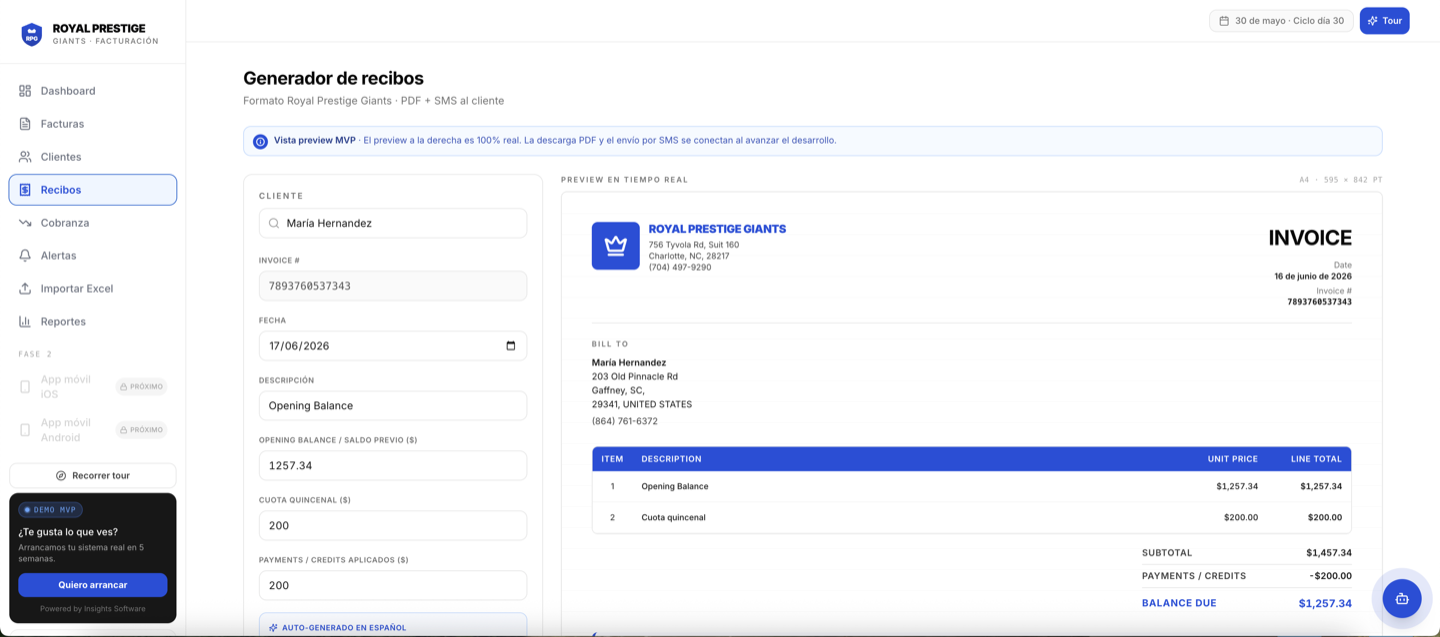The image size is (1440, 637).
Task: Click the Alertas bell icon
Action: pos(25,256)
